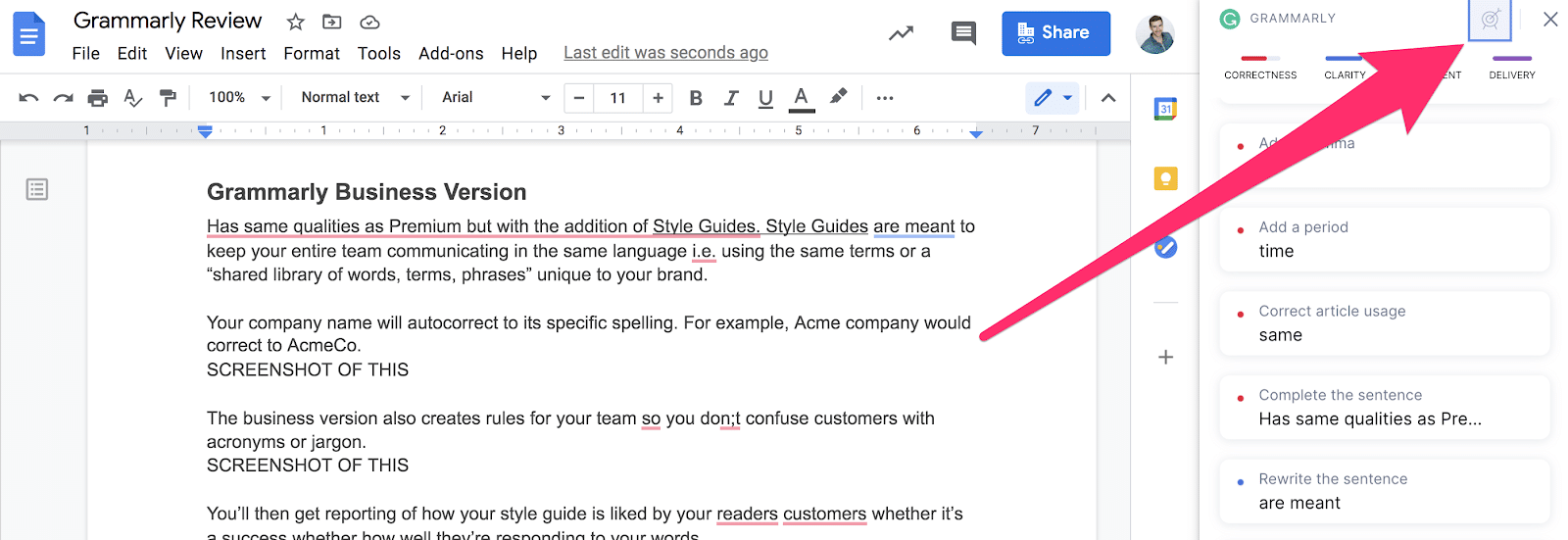
Task: Open the 'Last edit was seconds ago' link
Action: coord(665,53)
